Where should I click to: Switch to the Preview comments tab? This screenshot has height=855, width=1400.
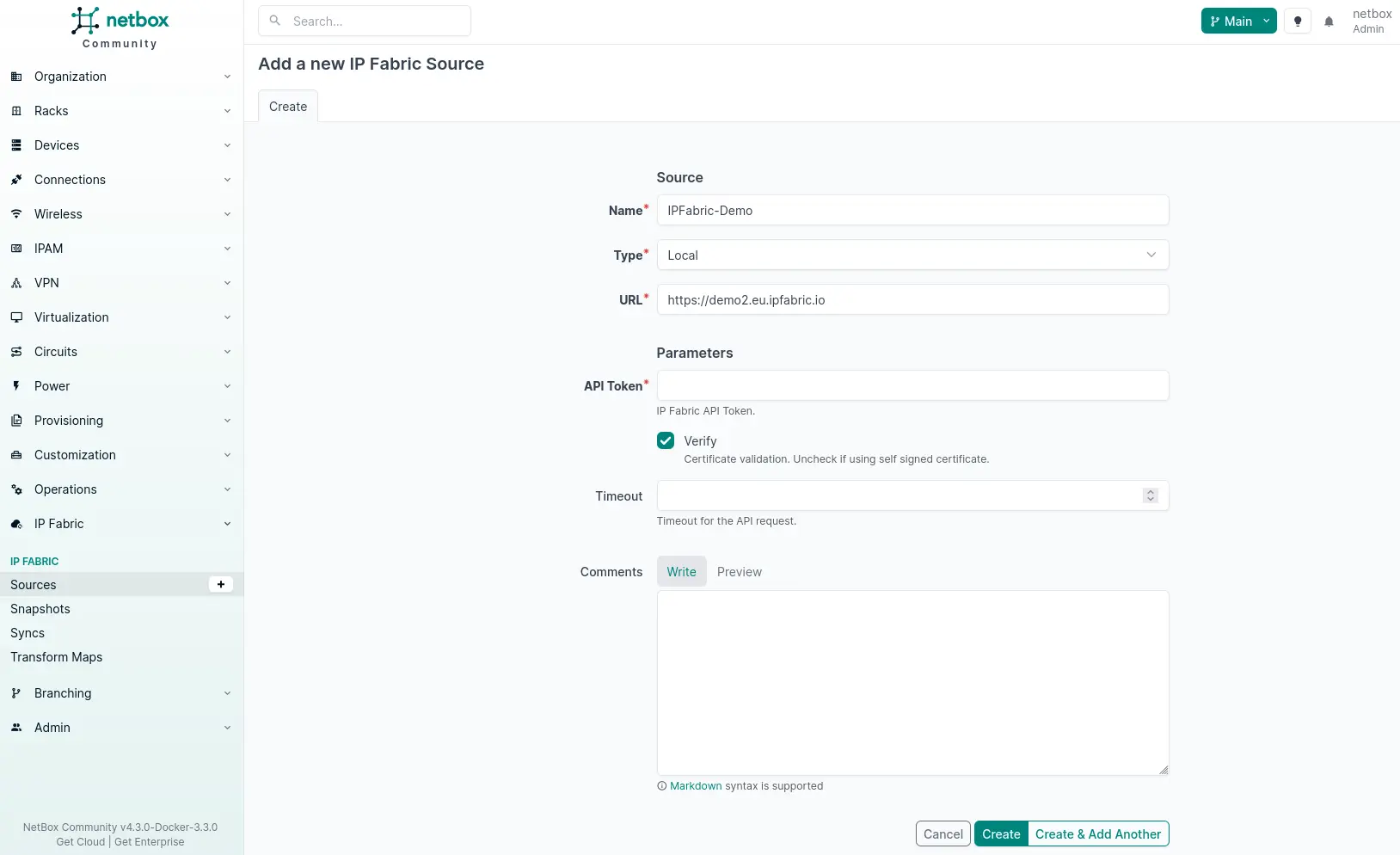point(739,572)
